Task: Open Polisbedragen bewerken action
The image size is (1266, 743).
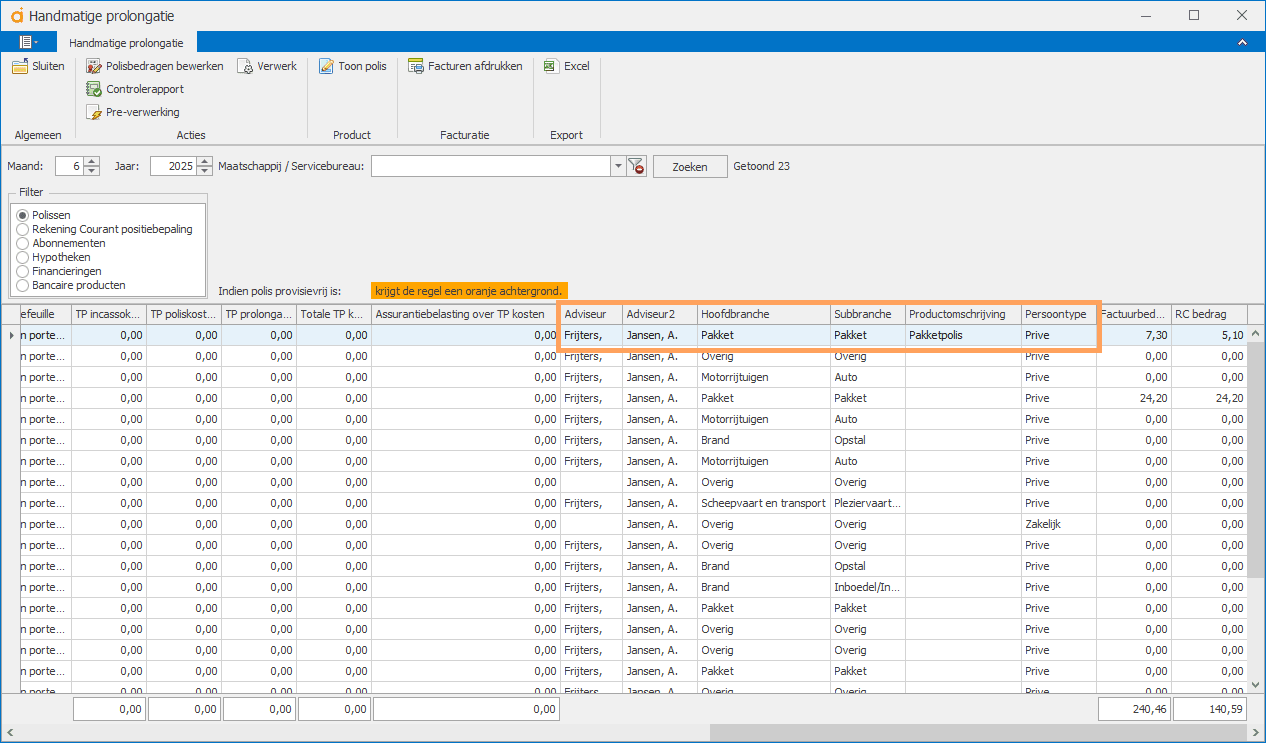Action: [x=155, y=66]
